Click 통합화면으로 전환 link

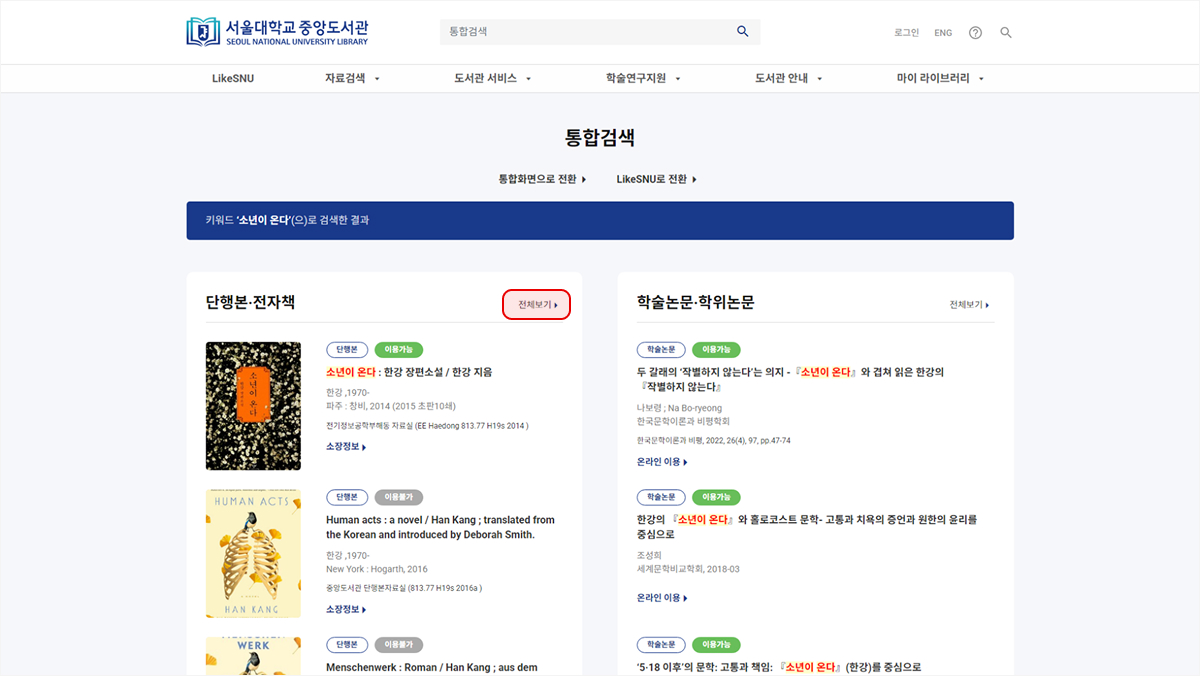(x=542, y=179)
